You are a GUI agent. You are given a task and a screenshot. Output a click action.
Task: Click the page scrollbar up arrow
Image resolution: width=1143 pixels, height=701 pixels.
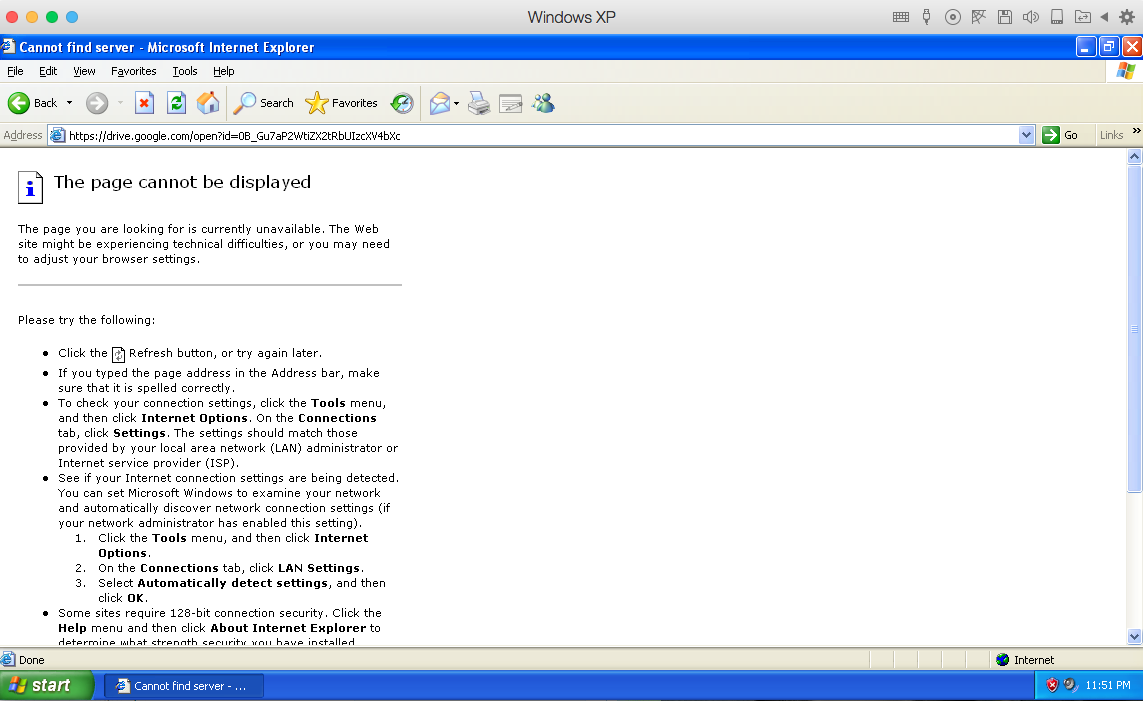tap(1134, 156)
